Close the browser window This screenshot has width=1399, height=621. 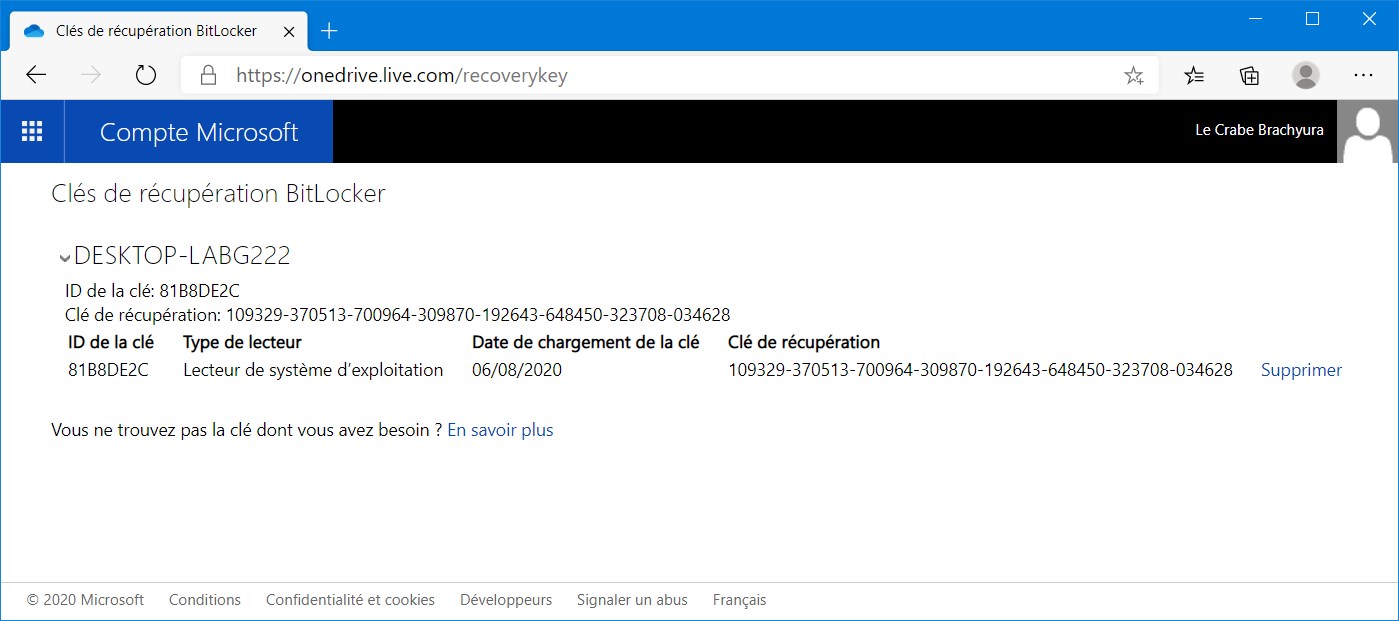pos(1369,18)
